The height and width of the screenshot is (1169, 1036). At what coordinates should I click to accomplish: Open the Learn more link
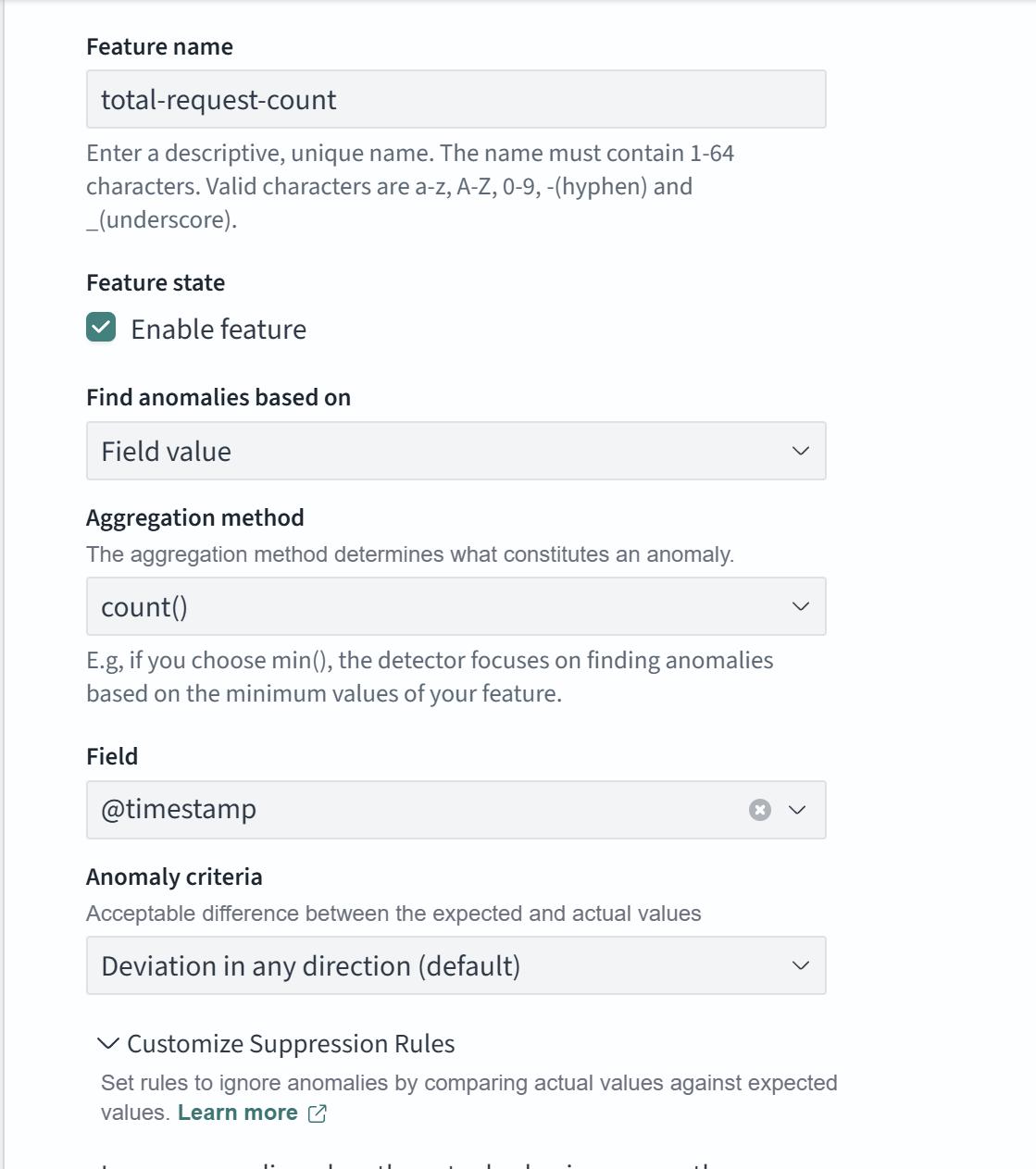pos(238,1113)
